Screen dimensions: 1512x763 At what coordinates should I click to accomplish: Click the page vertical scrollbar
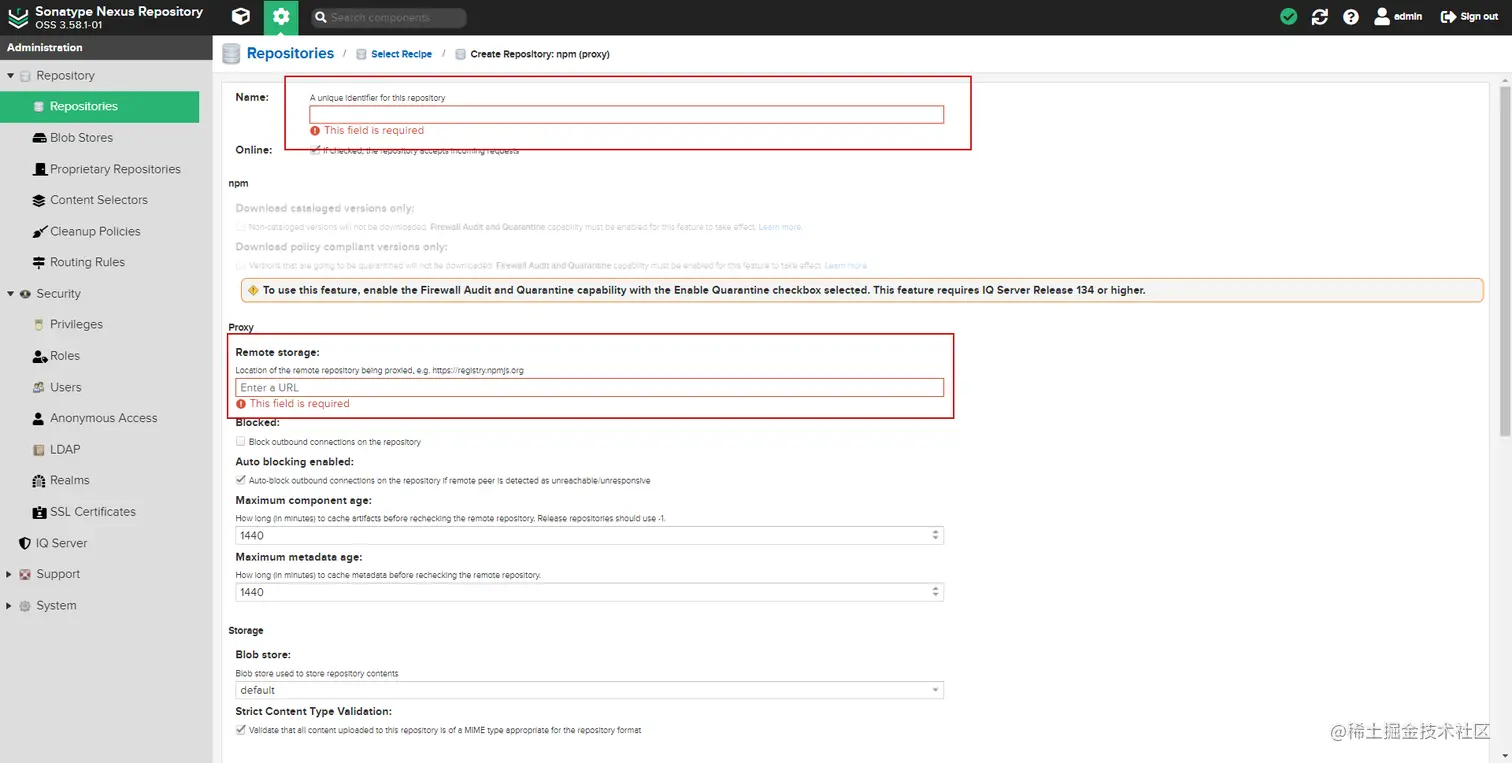(1505, 260)
